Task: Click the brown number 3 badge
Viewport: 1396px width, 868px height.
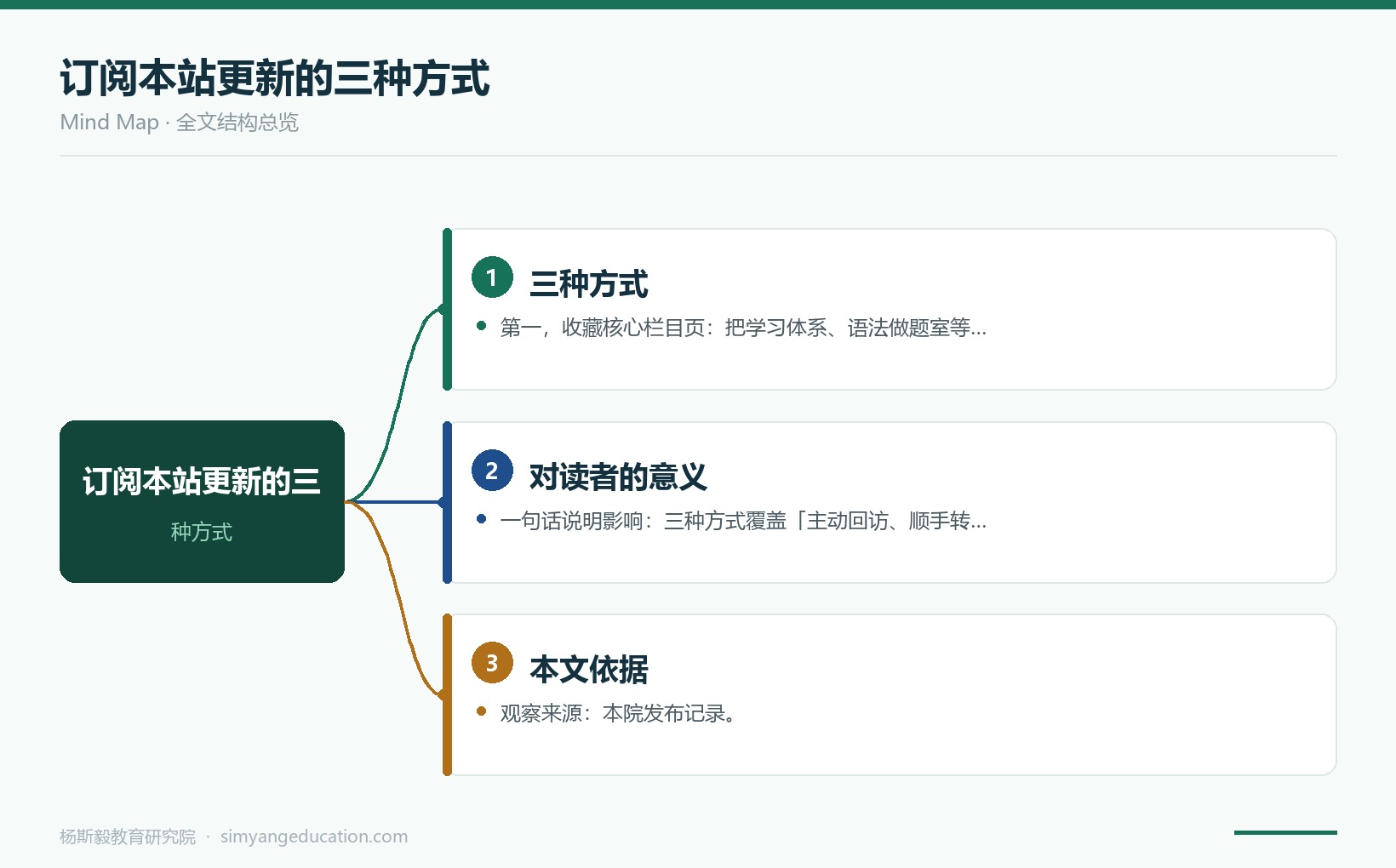Action: [x=492, y=663]
